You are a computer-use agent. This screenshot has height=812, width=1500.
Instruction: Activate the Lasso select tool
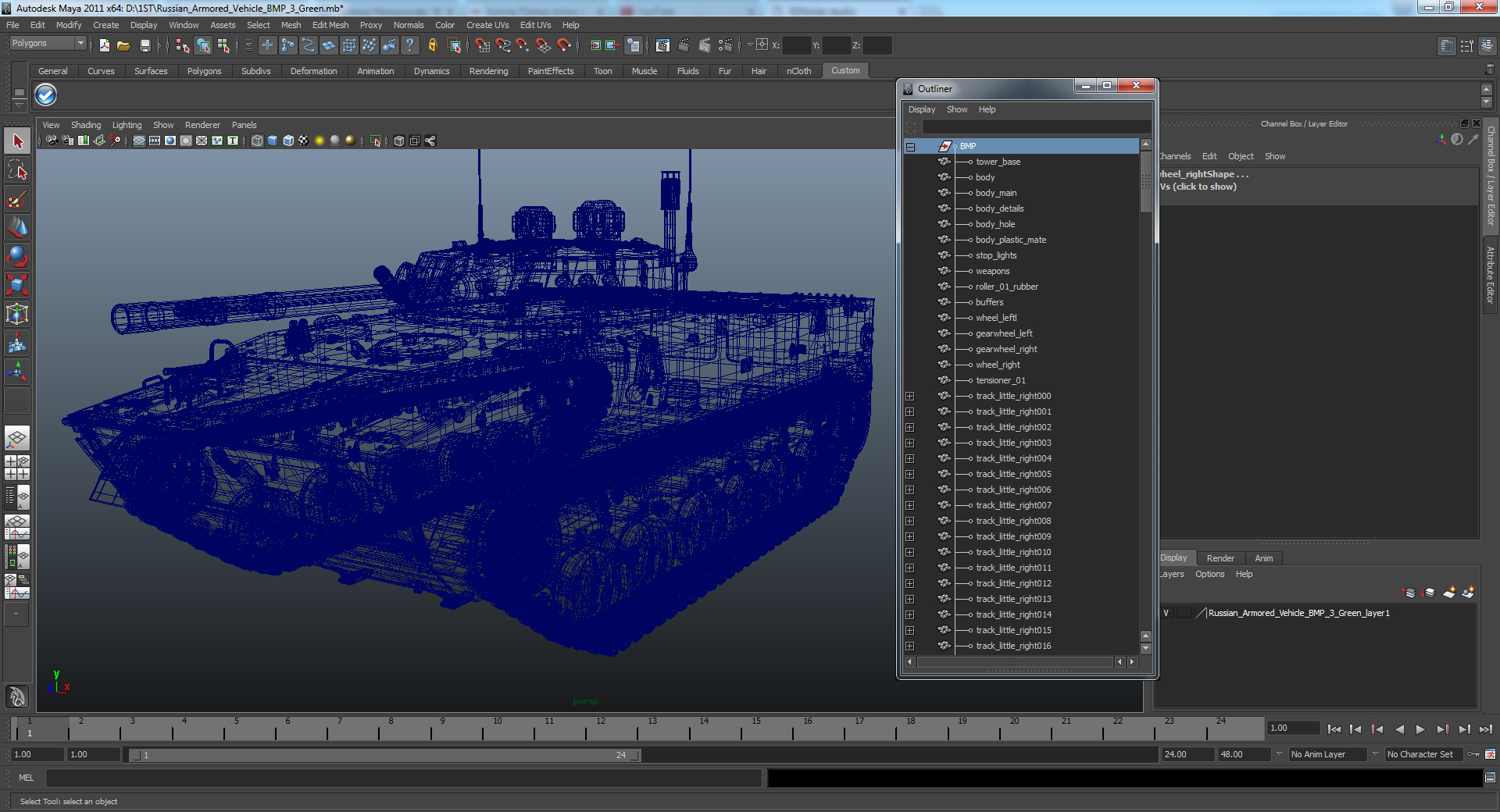click(x=17, y=170)
